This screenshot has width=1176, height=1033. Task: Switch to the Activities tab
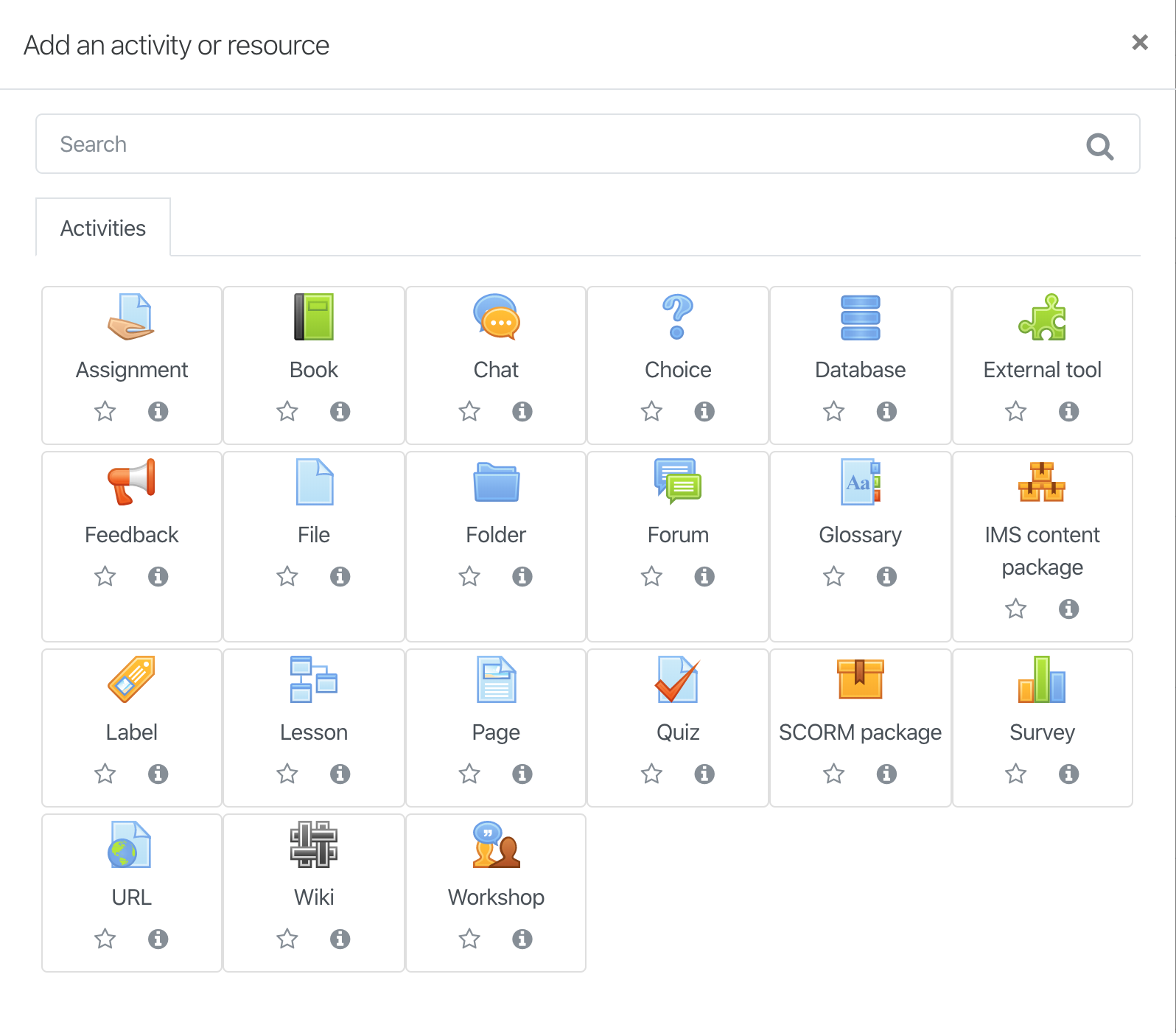(x=103, y=228)
